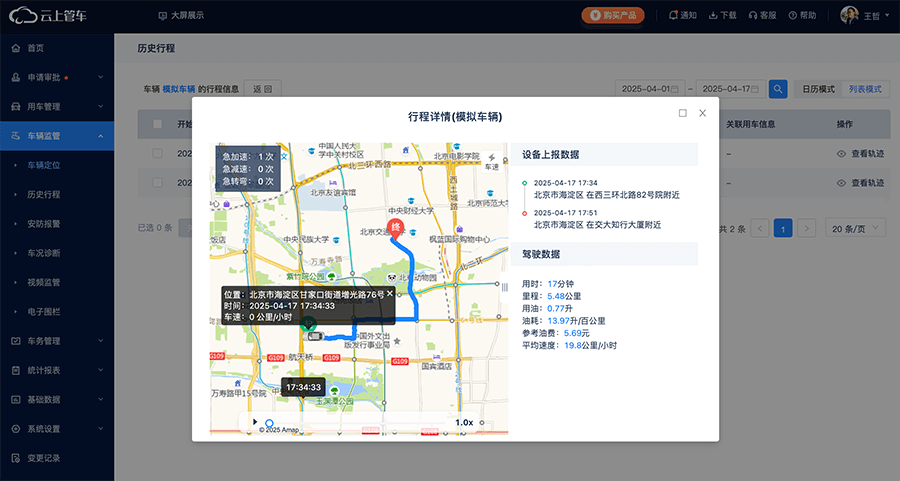
Task: Click the 模拟车辆 vehicle link
Action: point(179,89)
